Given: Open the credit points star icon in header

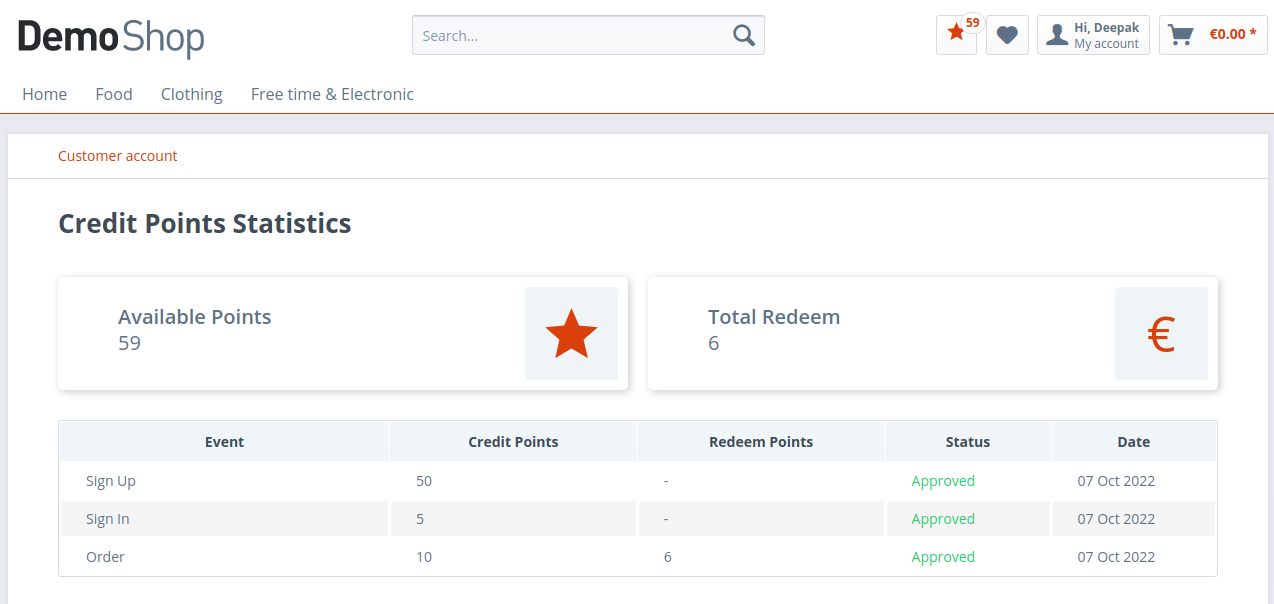Looking at the screenshot, I should (956, 34).
